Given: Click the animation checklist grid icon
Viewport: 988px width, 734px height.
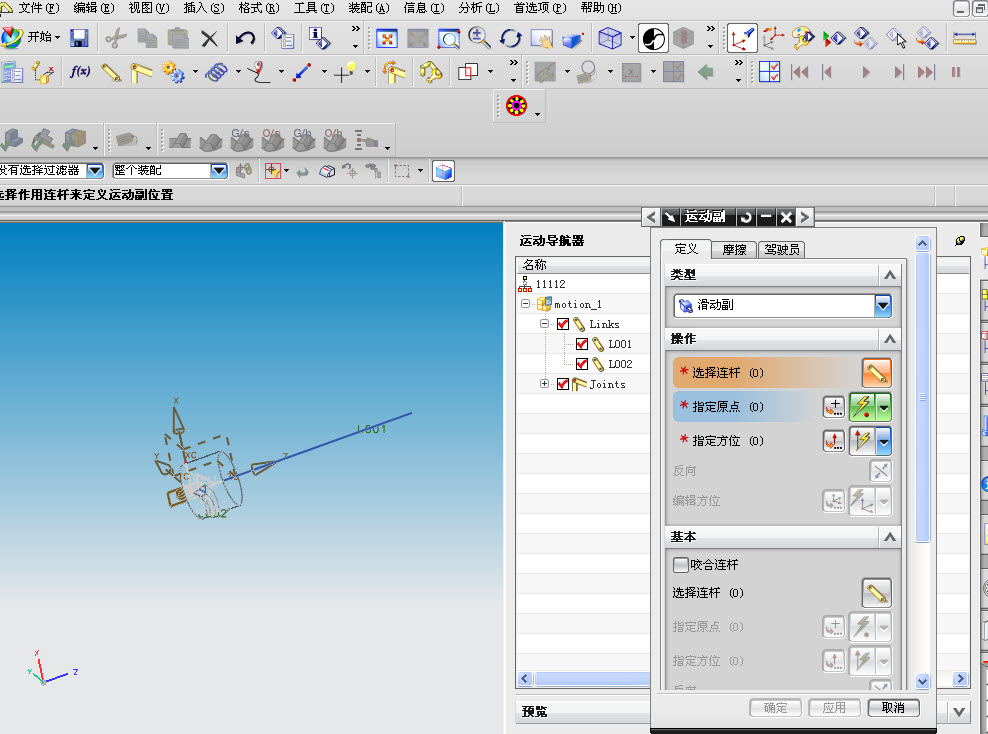Looking at the screenshot, I should [x=769, y=72].
